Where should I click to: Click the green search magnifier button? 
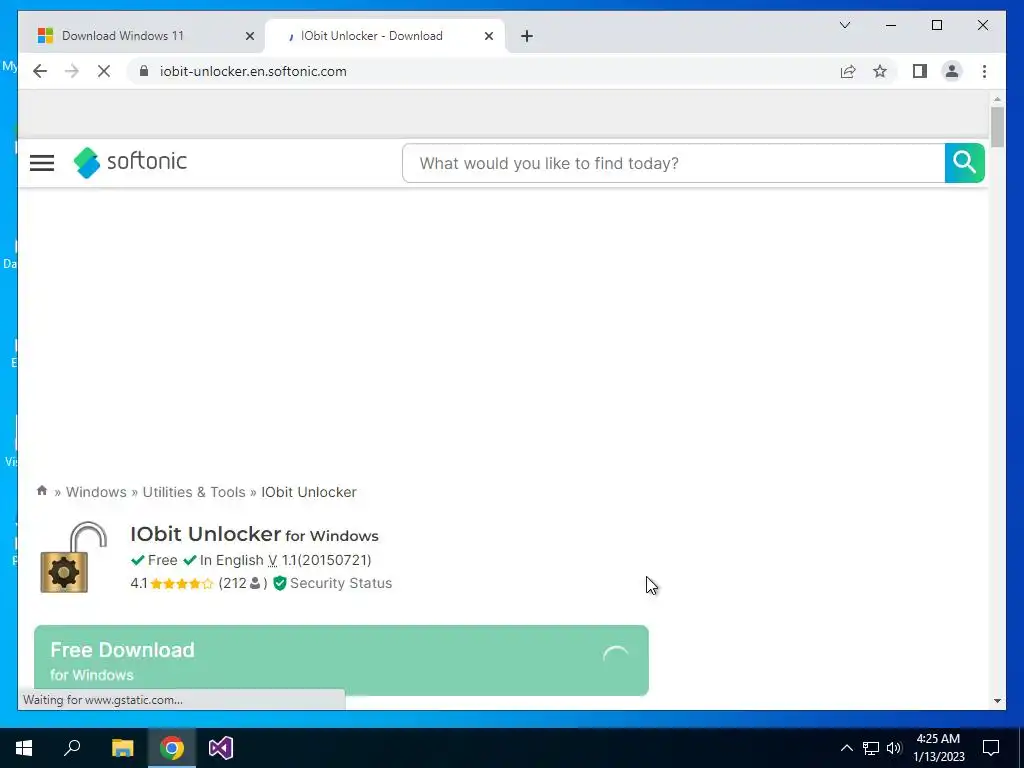coord(964,163)
